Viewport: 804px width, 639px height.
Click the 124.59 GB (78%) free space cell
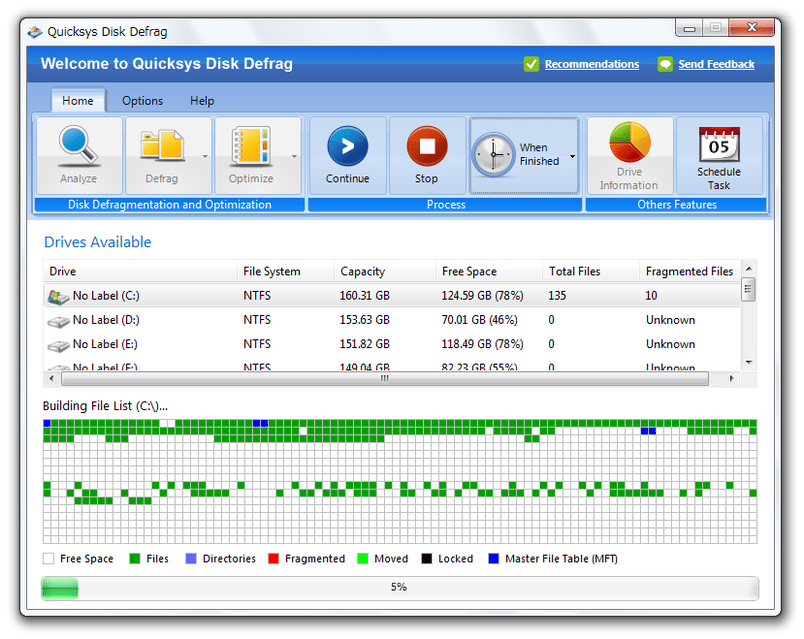(483, 295)
